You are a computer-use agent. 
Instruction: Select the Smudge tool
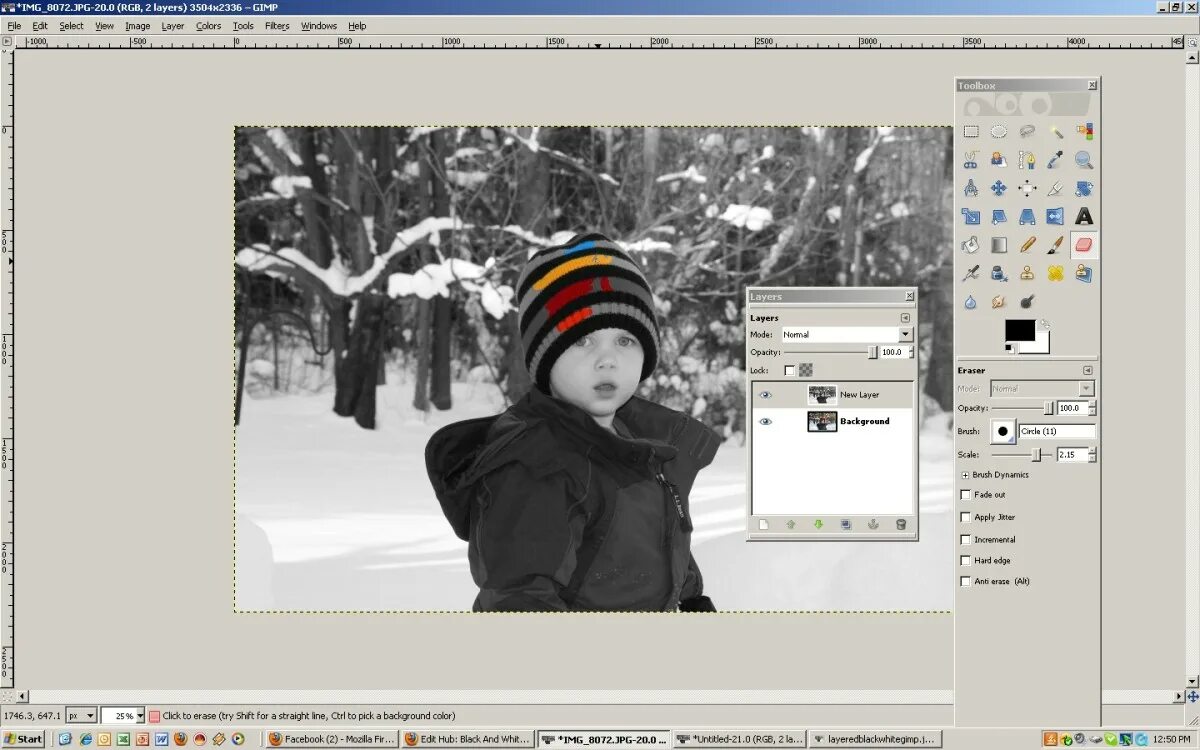click(x=999, y=301)
